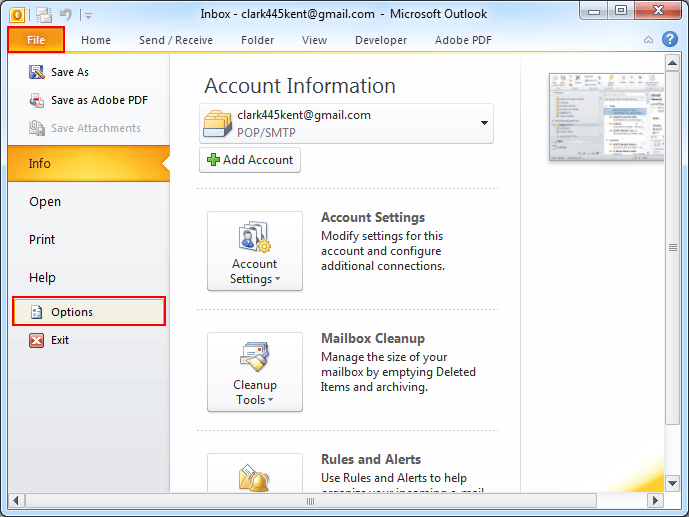Click the horizontal scrollbar thumb
The width and height of the screenshot is (689, 517).
(311, 501)
